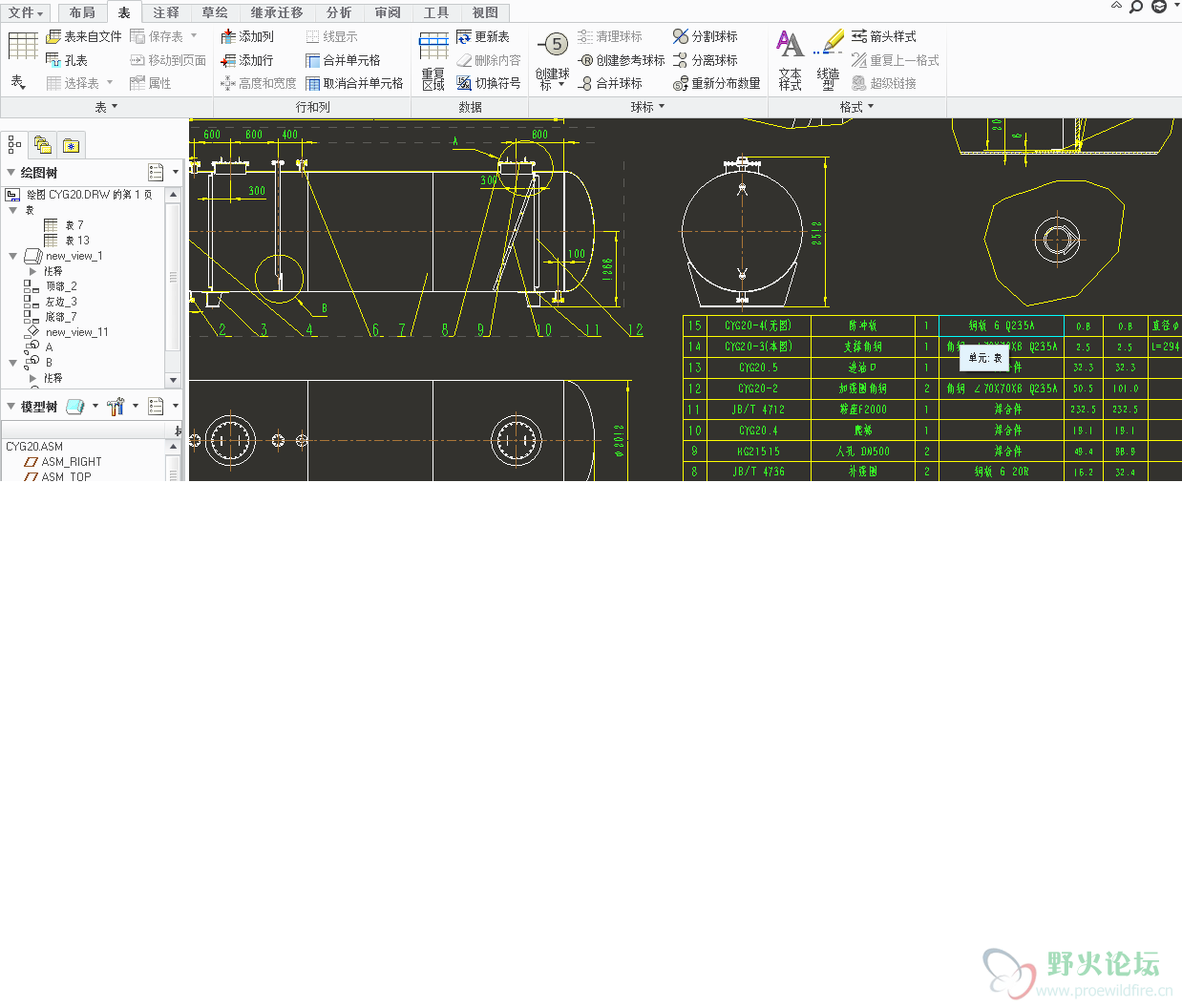Open the drawing tree settings dropdown arrow

(176, 173)
